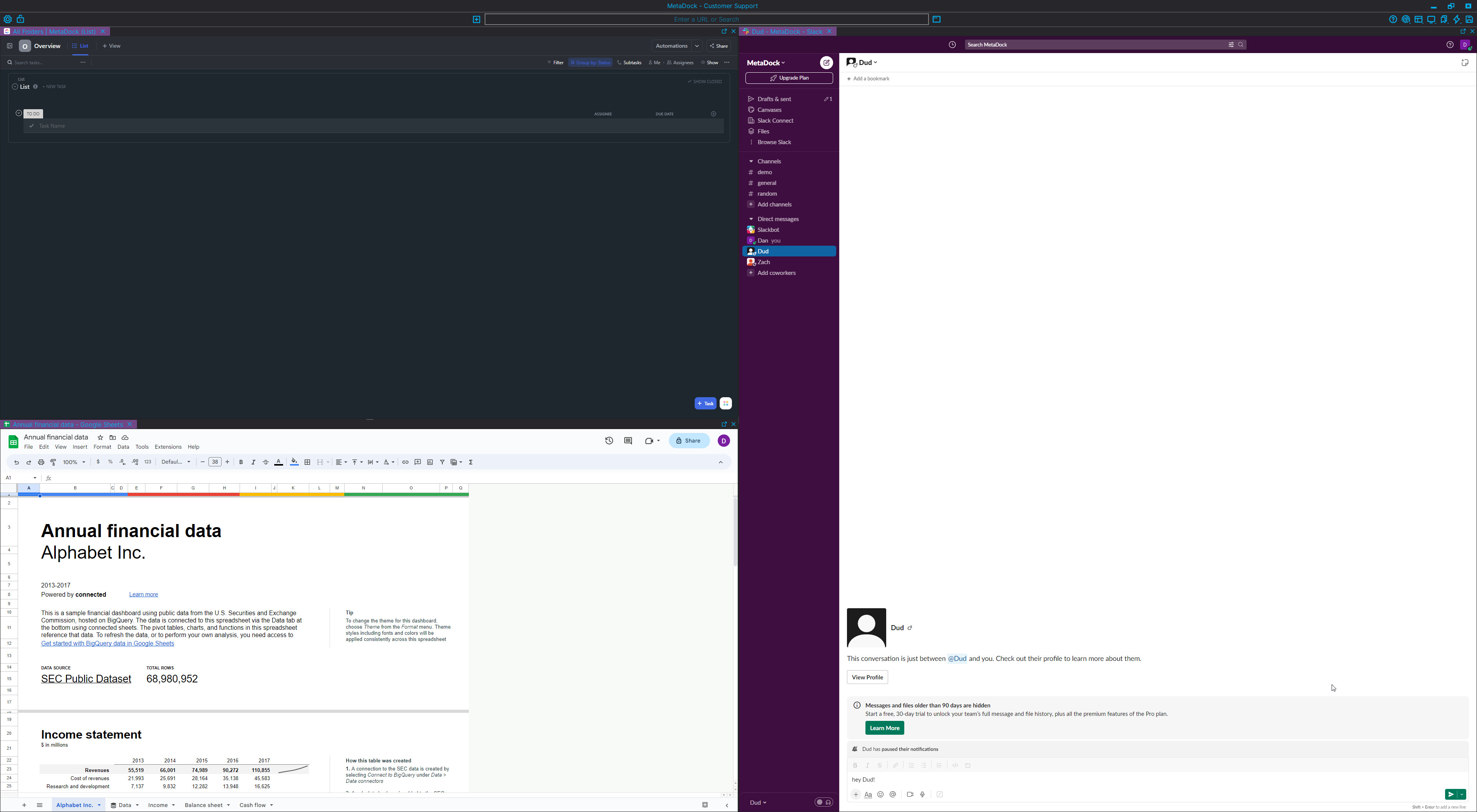Open the SEC Public Dataset link

coord(85,679)
